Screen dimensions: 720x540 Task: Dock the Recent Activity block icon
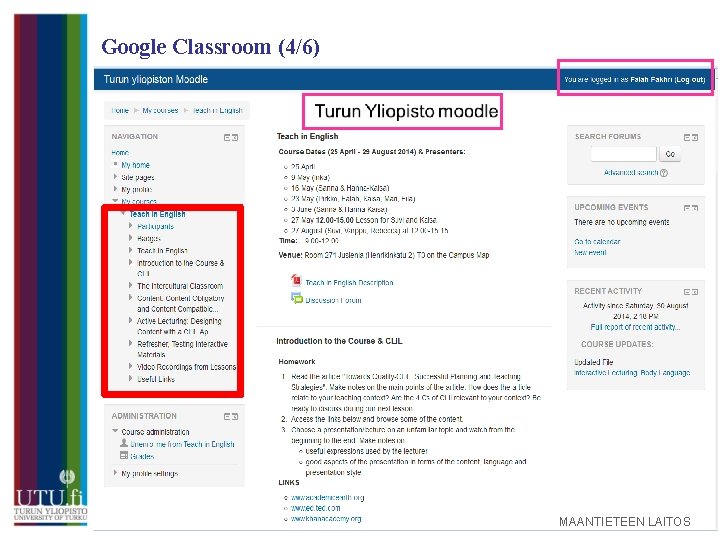click(x=695, y=292)
